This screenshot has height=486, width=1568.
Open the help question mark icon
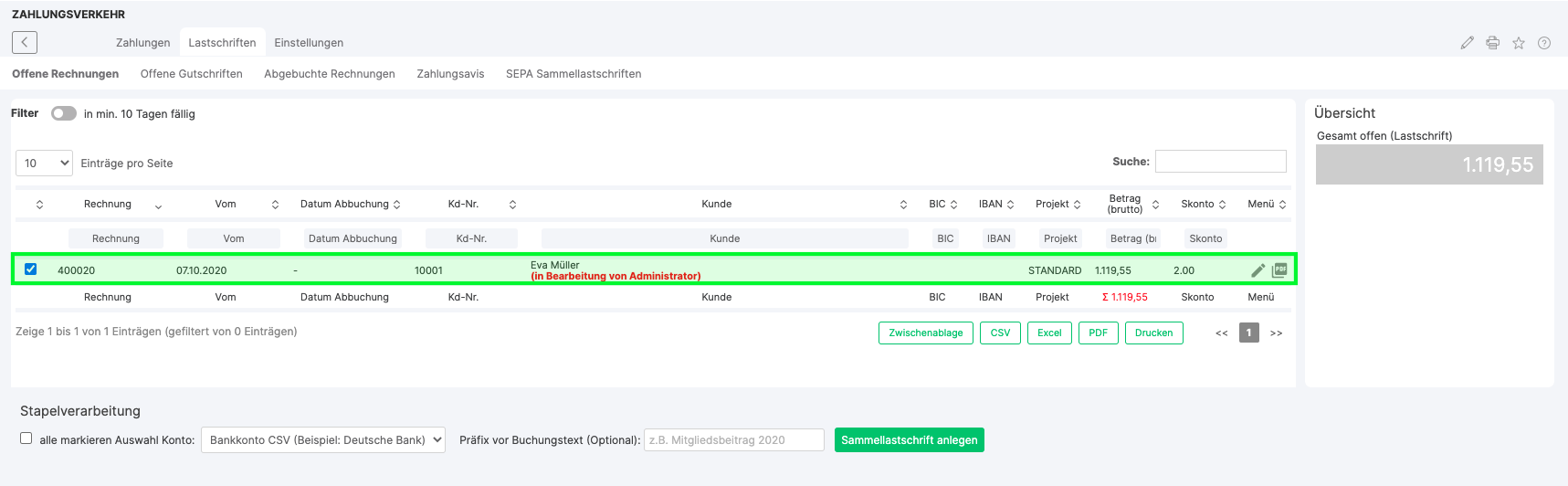[1543, 43]
